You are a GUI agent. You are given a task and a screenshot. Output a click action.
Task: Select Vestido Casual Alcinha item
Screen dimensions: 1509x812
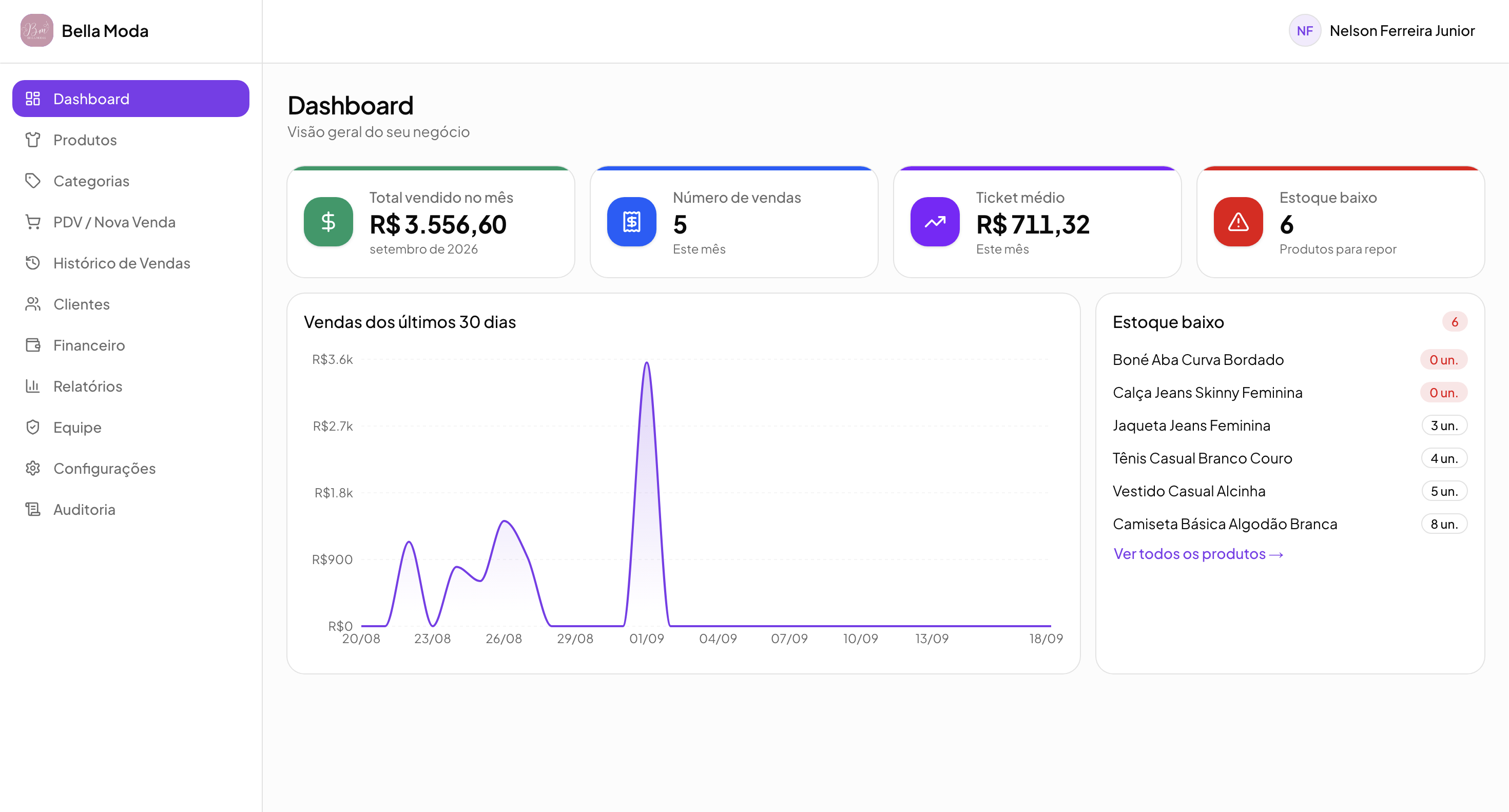[x=1290, y=490]
